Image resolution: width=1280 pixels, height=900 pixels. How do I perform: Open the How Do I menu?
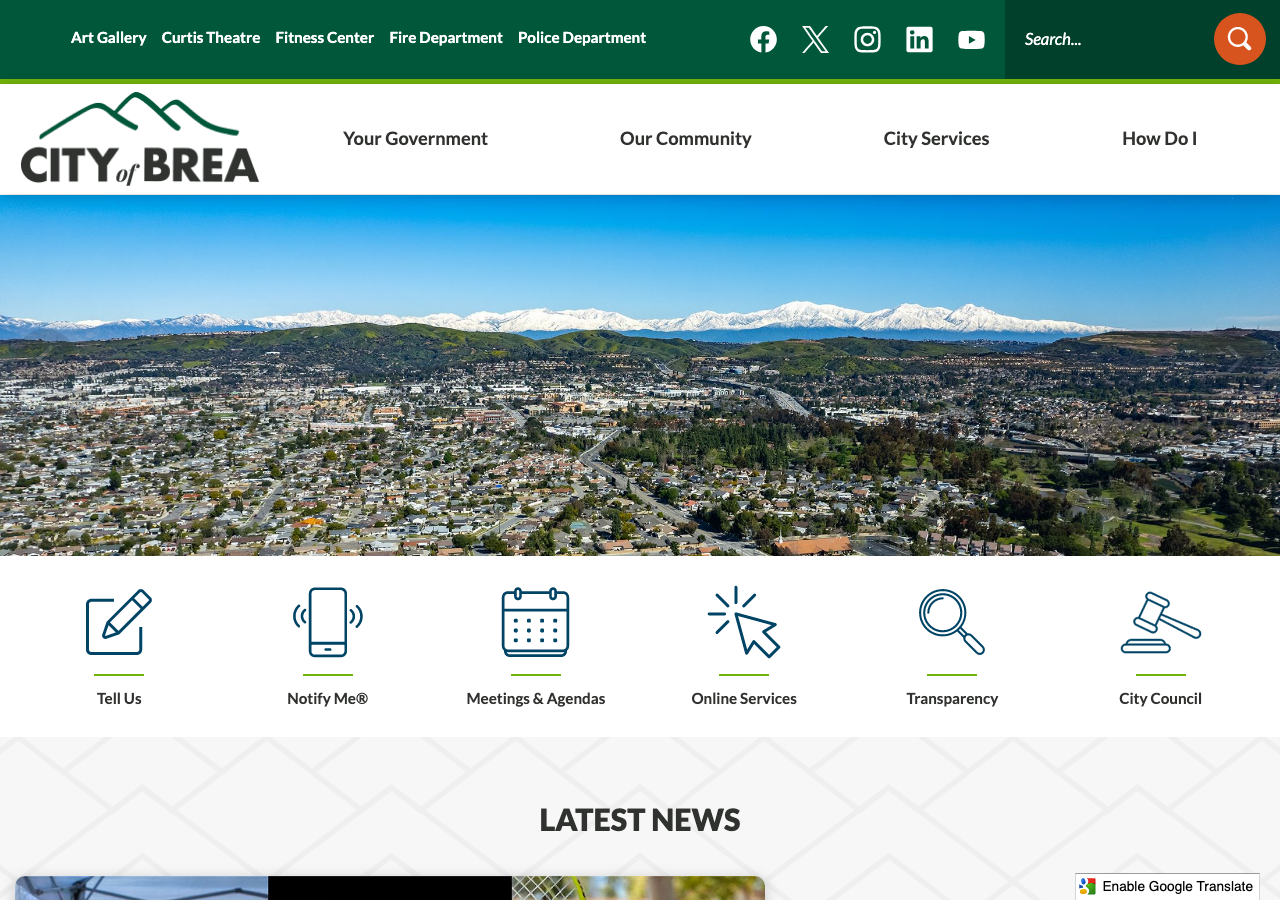pos(1160,139)
